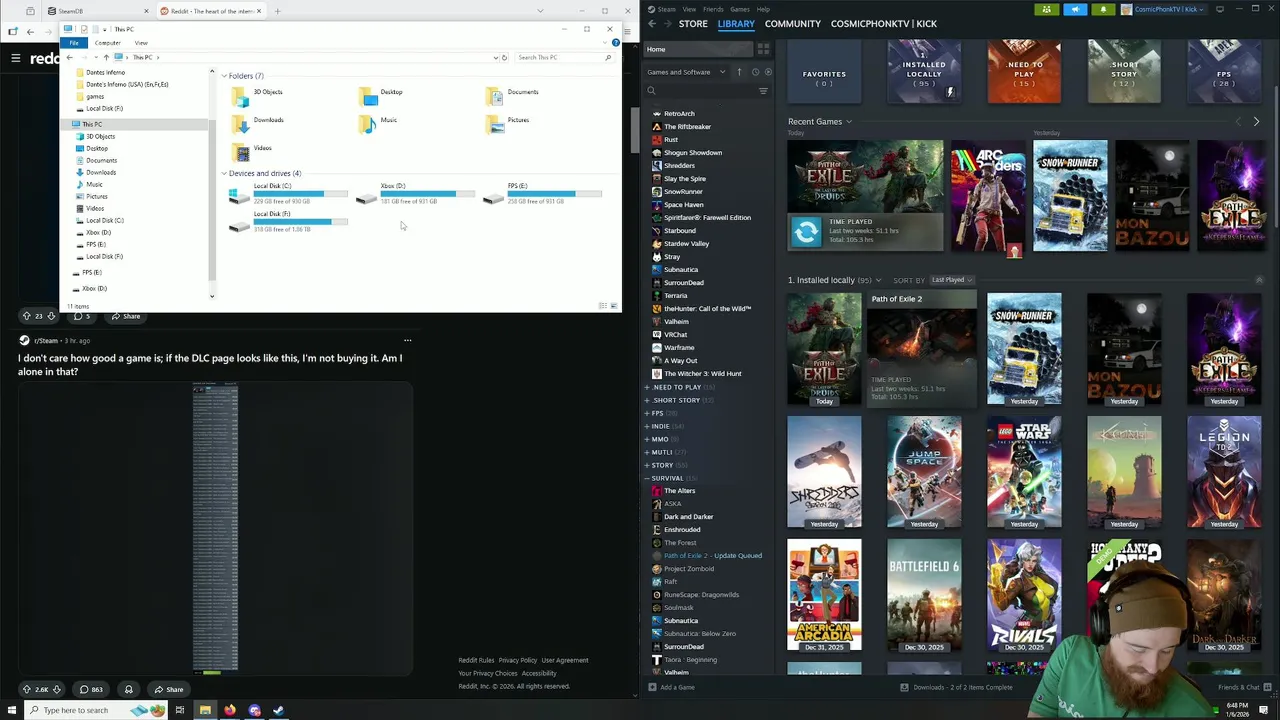
Task: Open Music folder in This PC
Action: click(x=379, y=123)
